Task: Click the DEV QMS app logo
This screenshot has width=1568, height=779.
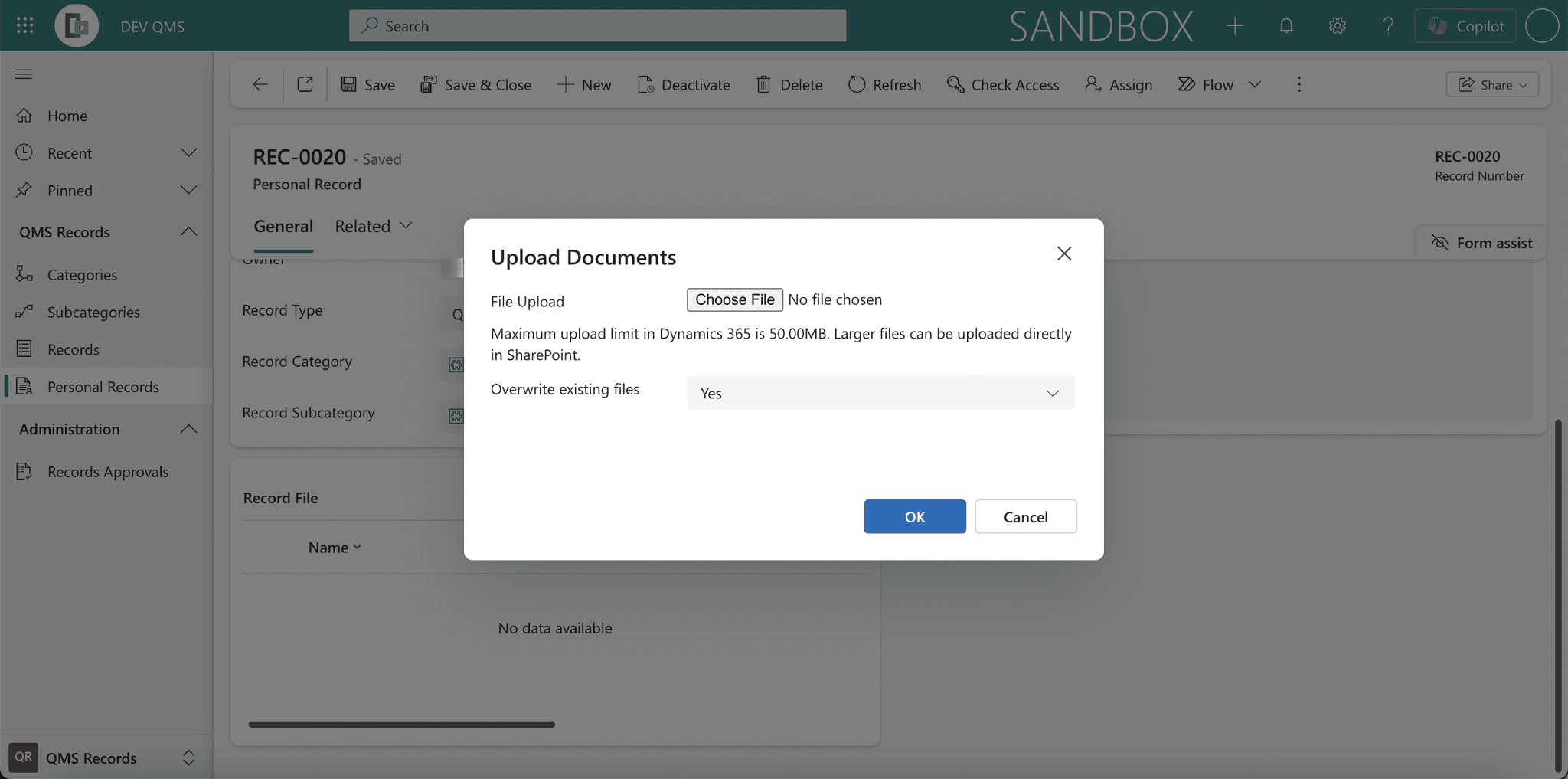Action: [x=77, y=25]
